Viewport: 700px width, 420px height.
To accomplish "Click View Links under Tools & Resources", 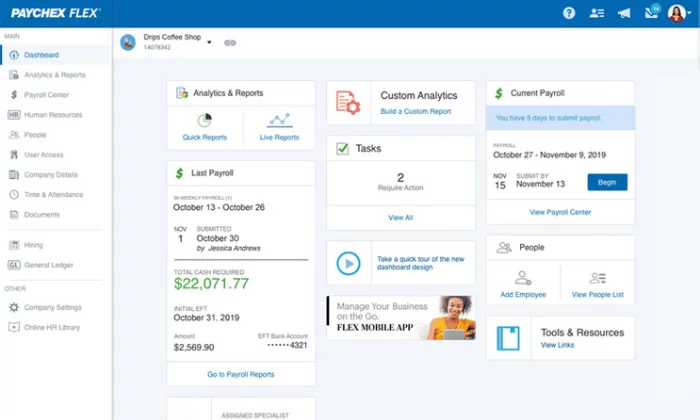I will coord(557,345).
